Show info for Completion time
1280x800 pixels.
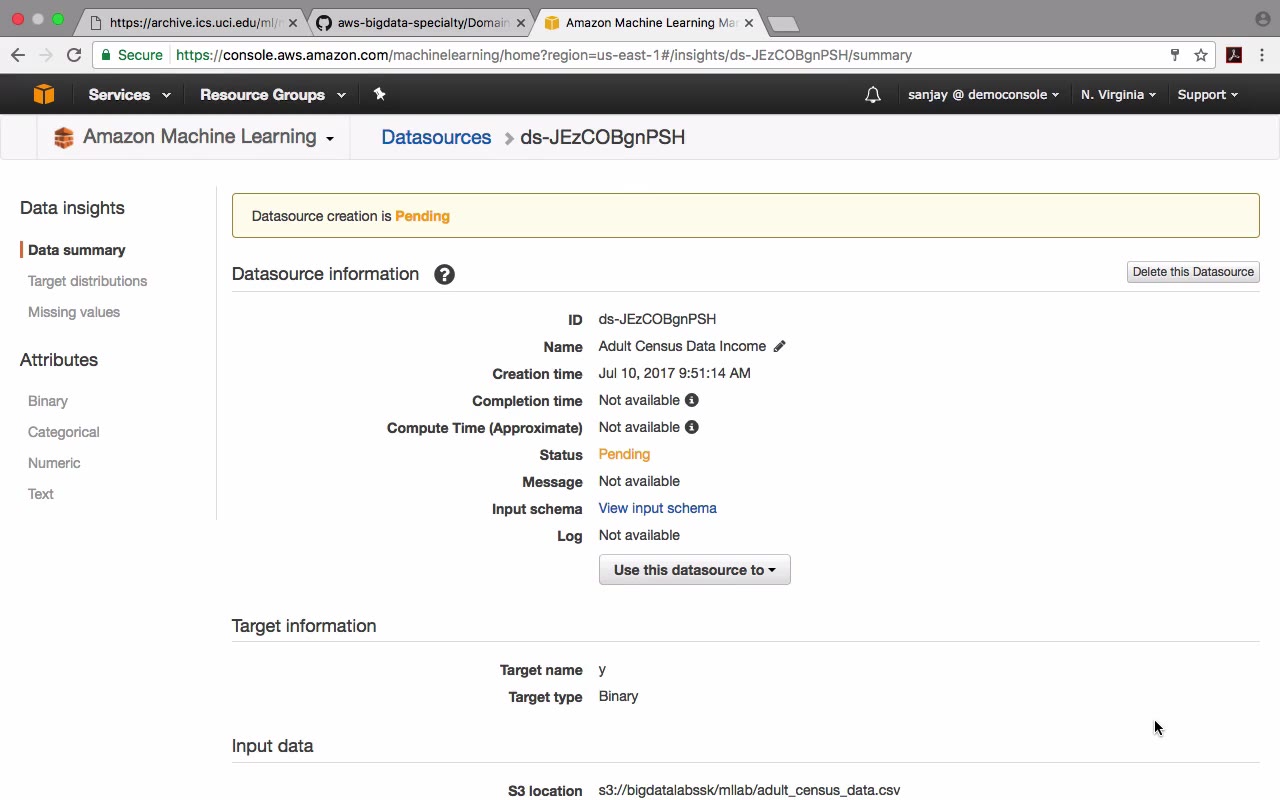click(x=691, y=400)
